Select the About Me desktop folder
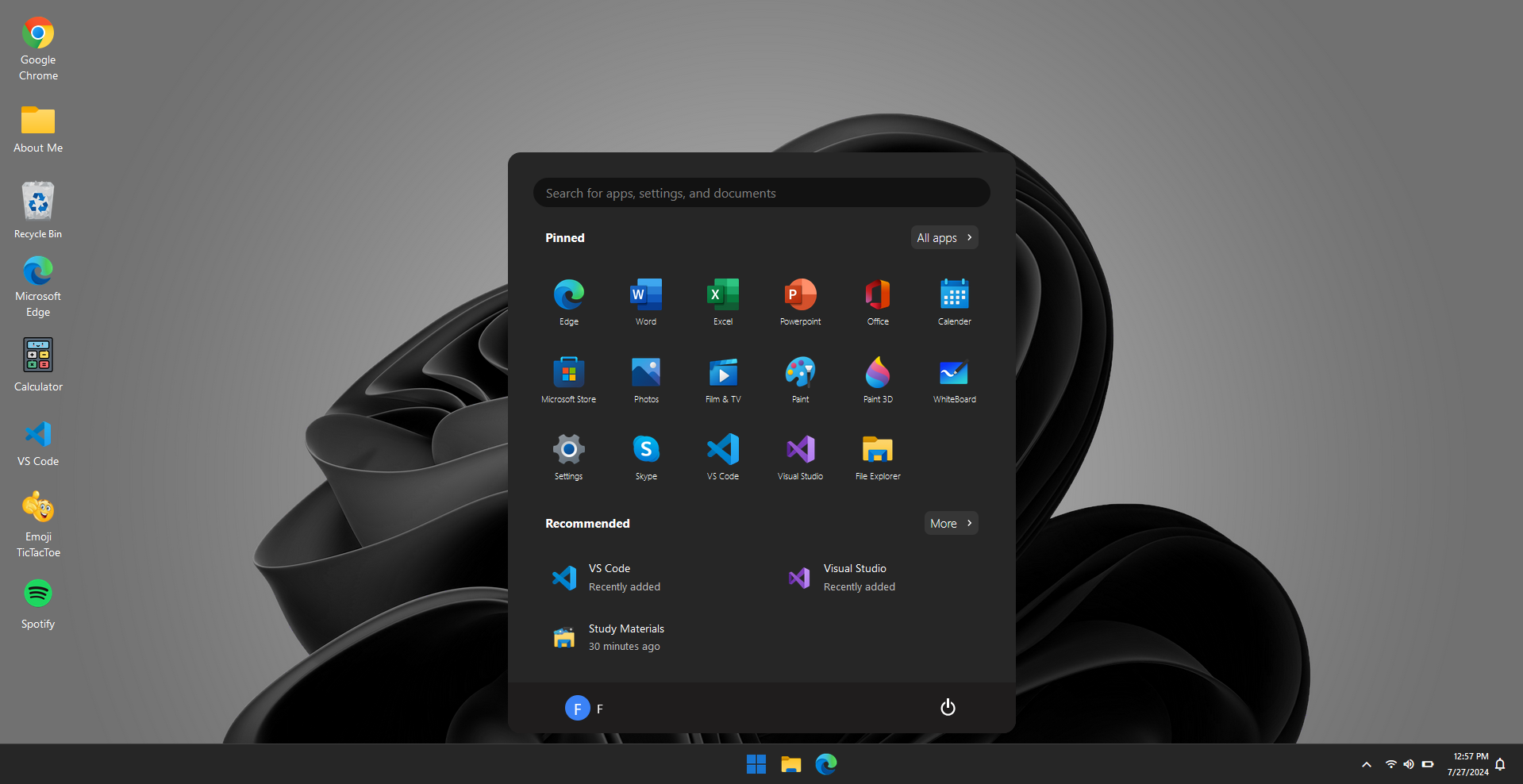The image size is (1523, 784). (x=38, y=129)
